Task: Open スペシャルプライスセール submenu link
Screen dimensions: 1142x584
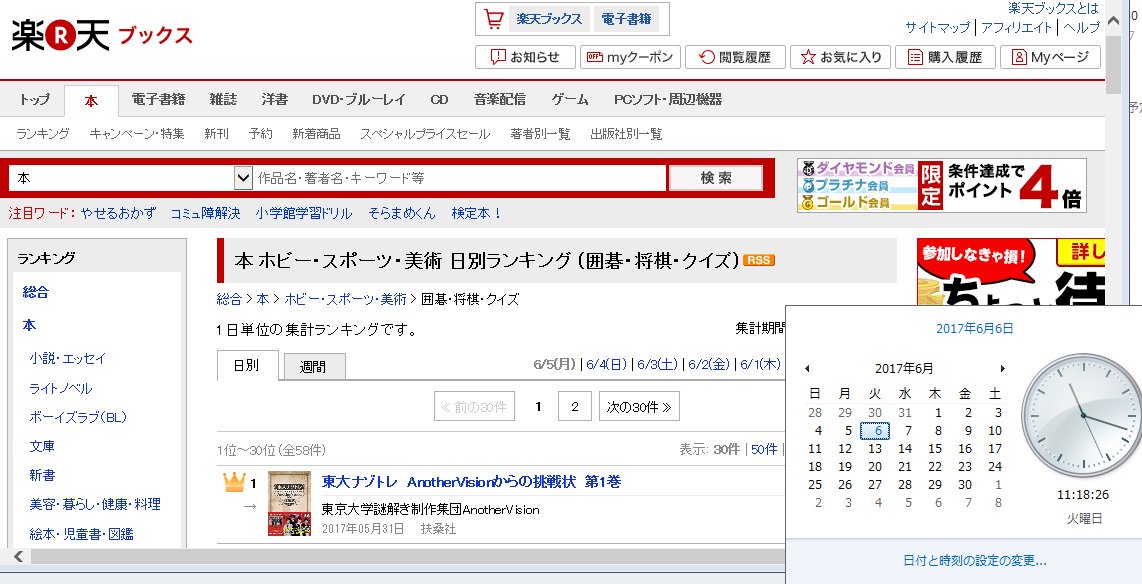Action: pos(425,134)
